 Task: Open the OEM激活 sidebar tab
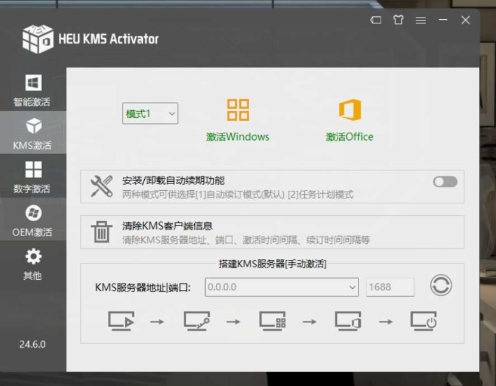(33, 220)
